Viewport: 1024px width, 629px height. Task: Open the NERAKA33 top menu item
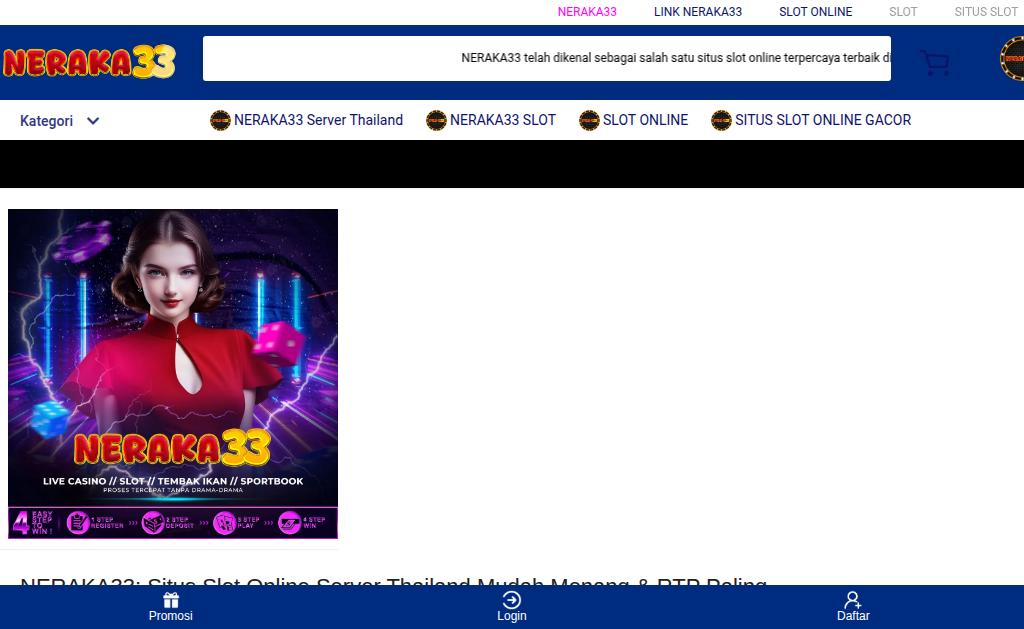(x=586, y=12)
